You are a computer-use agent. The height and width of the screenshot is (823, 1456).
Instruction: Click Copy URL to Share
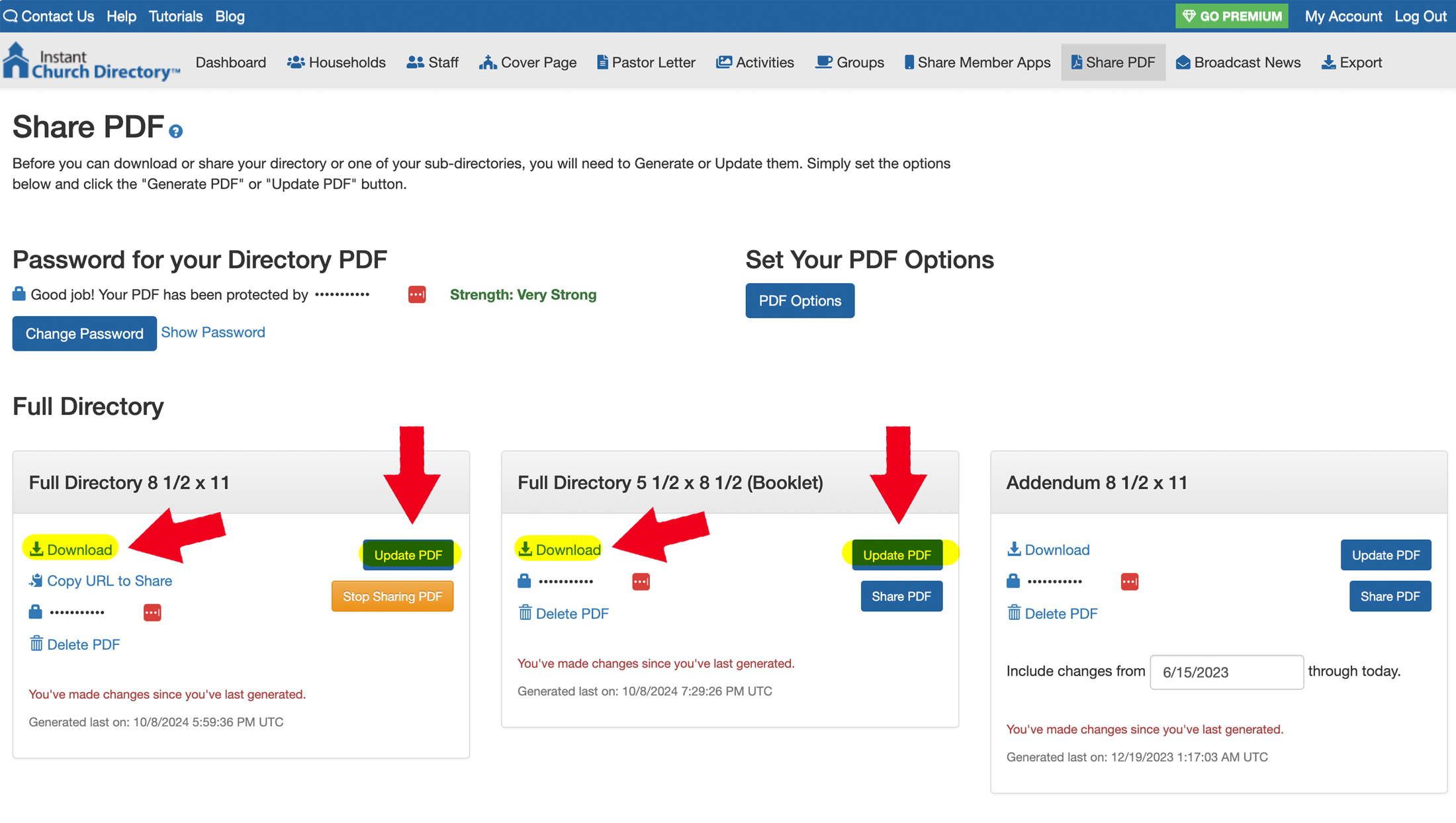(x=101, y=580)
